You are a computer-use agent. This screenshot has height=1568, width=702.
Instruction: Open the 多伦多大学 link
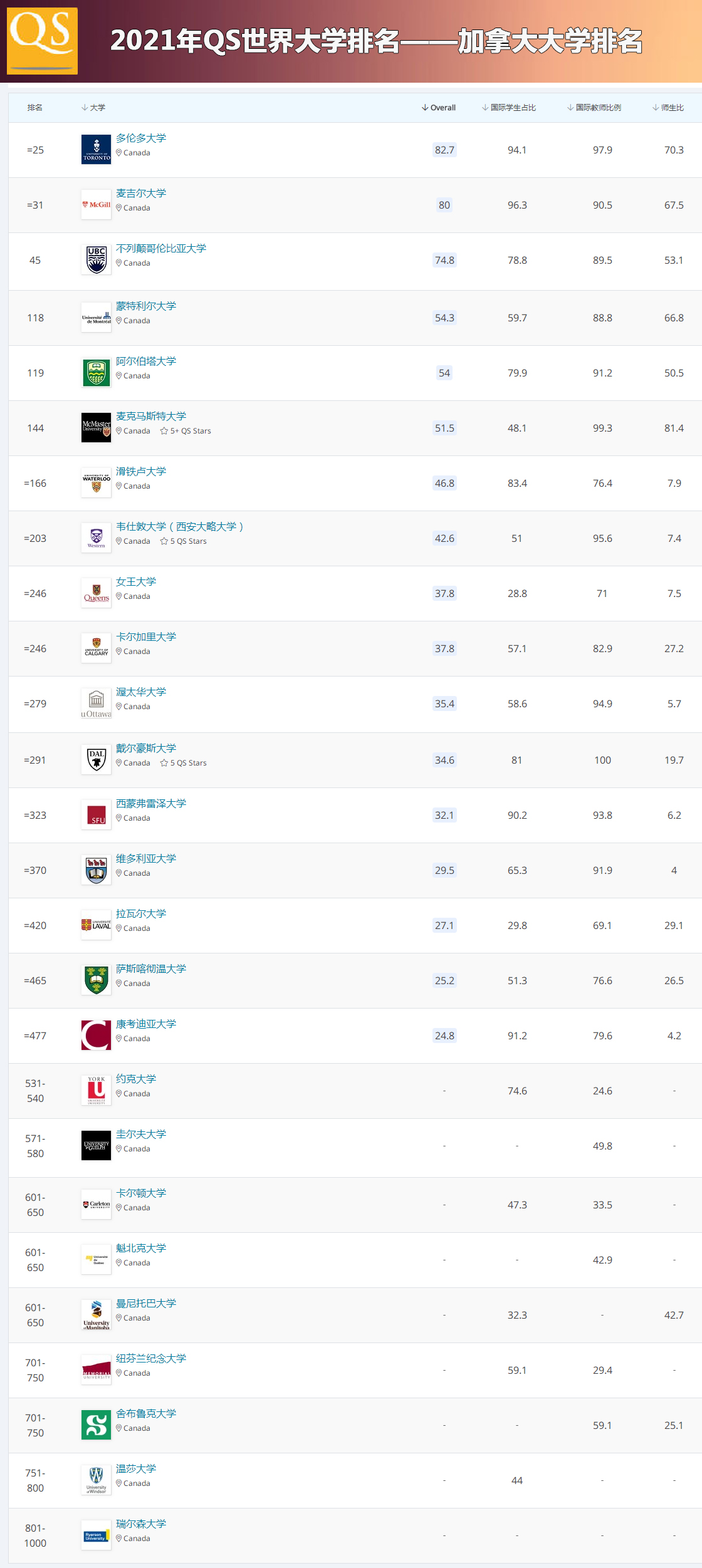141,138
